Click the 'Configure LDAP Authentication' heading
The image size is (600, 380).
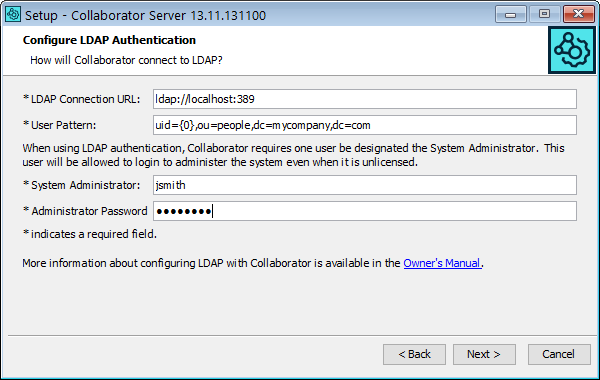click(109, 40)
